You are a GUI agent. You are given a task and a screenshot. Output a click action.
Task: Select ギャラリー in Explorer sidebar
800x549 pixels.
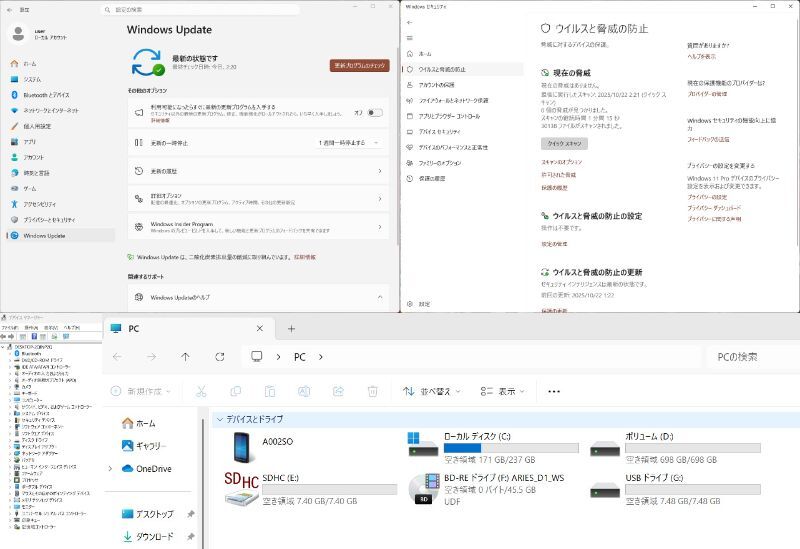tap(144, 446)
